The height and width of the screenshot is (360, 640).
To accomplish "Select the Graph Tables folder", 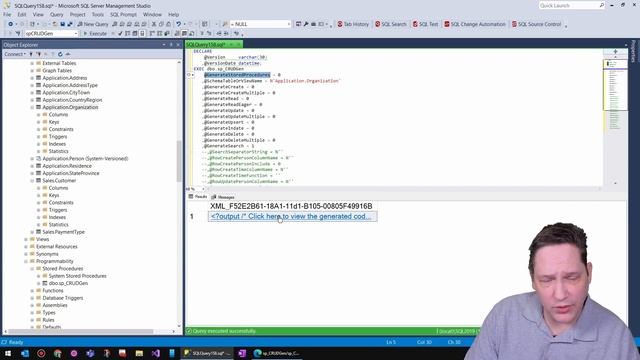I will click(57, 71).
